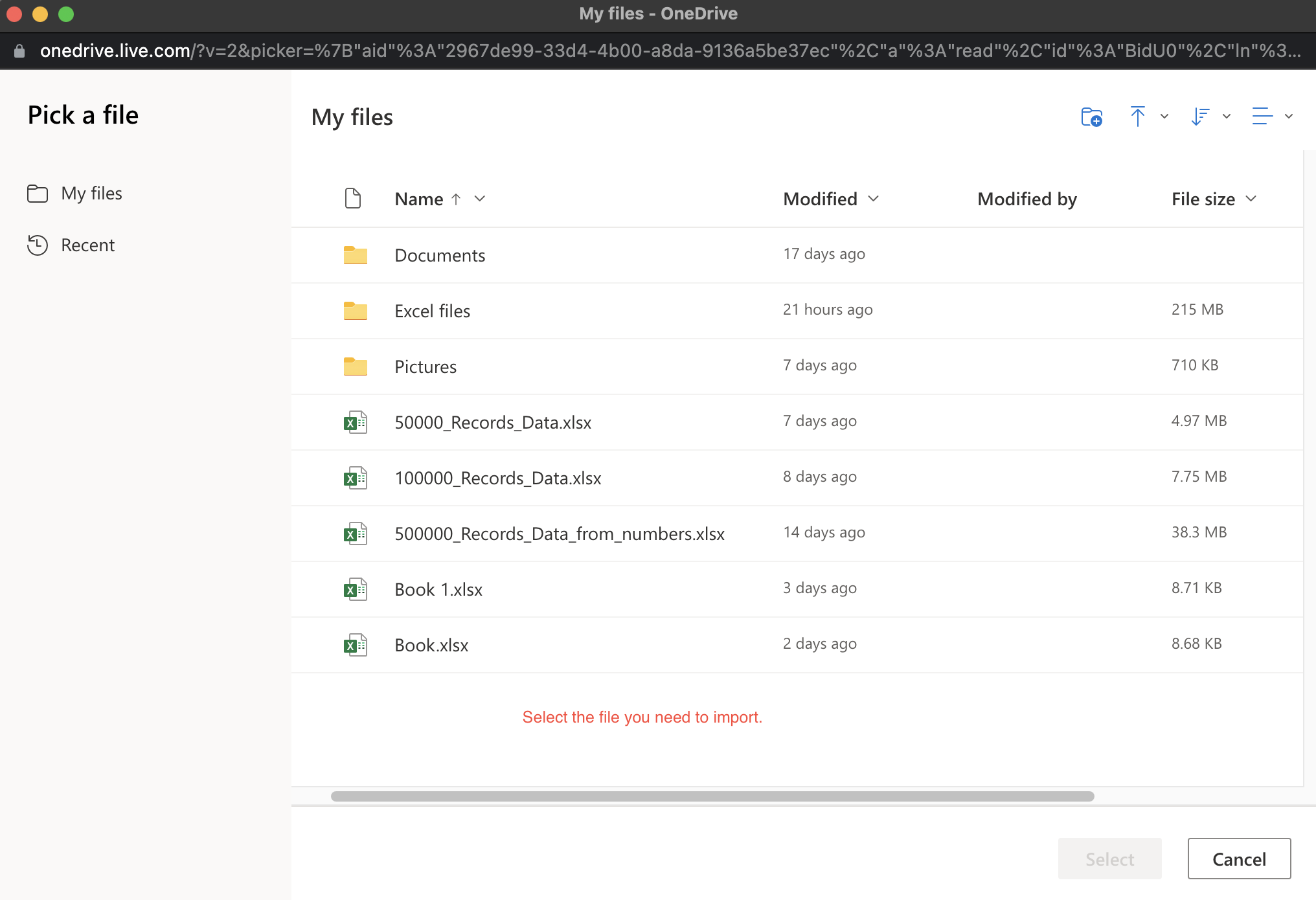Click the lock icon in address bar
The width and height of the screenshot is (1316, 900).
[19, 51]
